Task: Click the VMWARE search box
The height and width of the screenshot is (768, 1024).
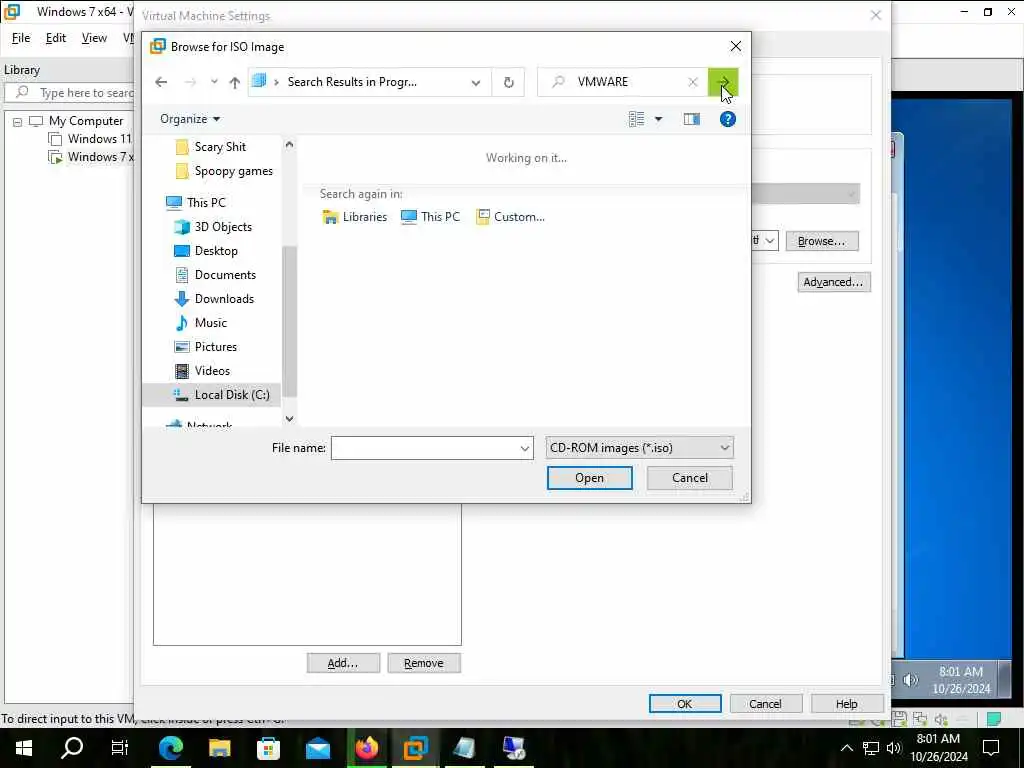Action: [624, 82]
